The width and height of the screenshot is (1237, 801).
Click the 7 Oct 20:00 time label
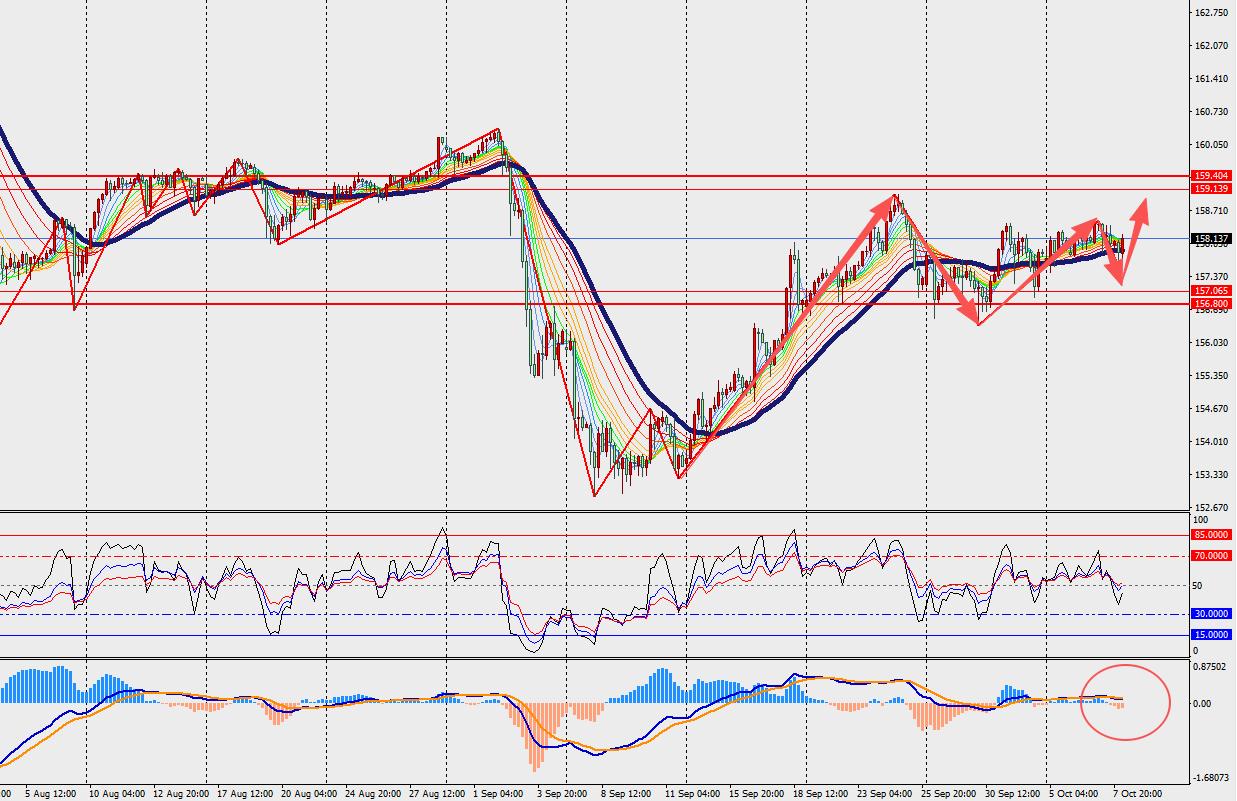pyautogui.click(x=1138, y=793)
